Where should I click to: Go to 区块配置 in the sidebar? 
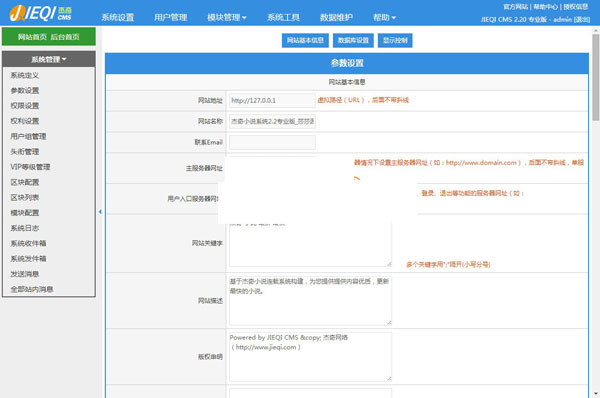25,182
